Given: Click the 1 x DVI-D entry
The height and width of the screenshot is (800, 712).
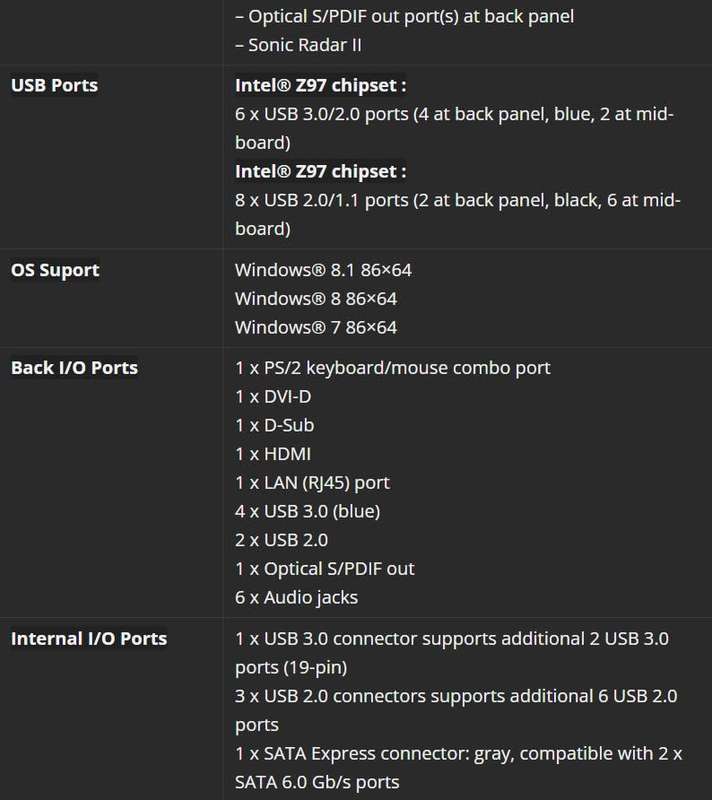Looking at the screenshot, I should [x=273, y=396].
